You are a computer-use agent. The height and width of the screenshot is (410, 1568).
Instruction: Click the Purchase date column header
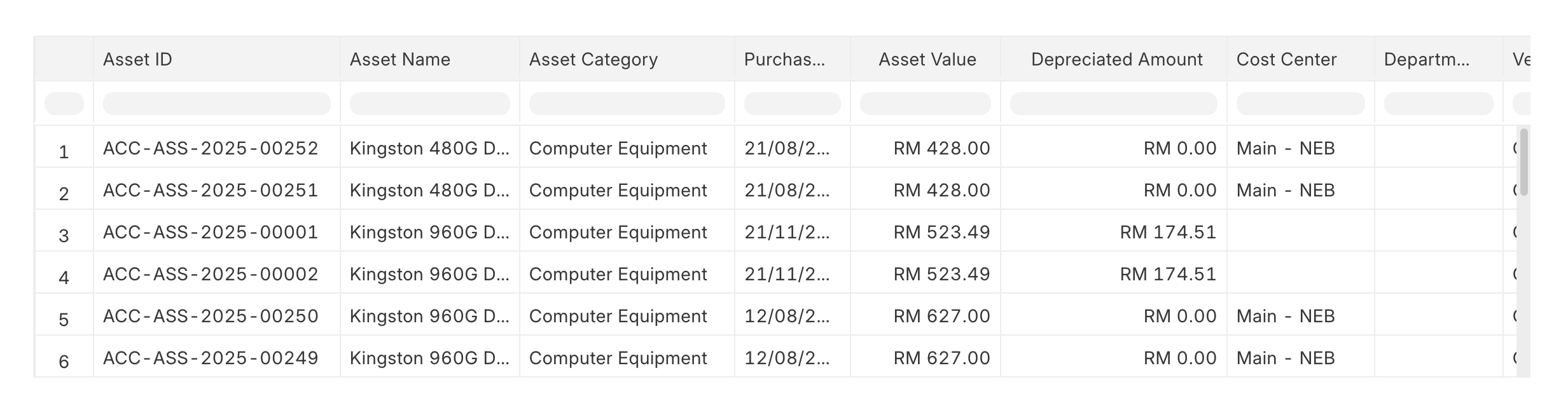coord(784,59)
